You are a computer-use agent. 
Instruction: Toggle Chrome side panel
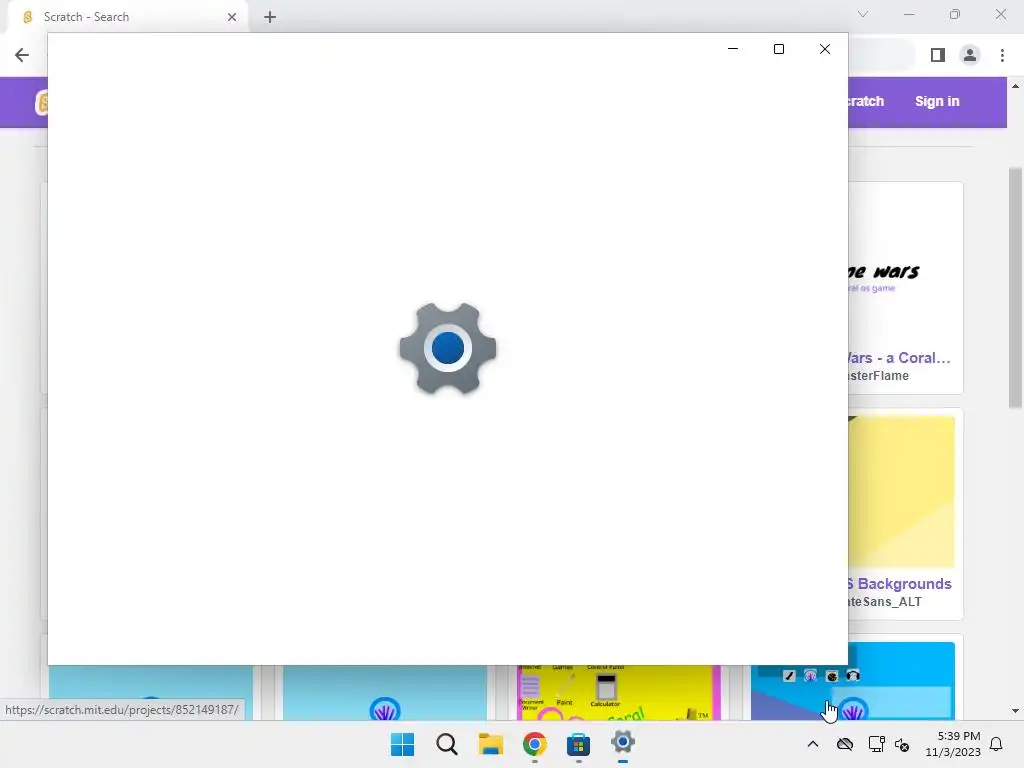coord(938,55)
